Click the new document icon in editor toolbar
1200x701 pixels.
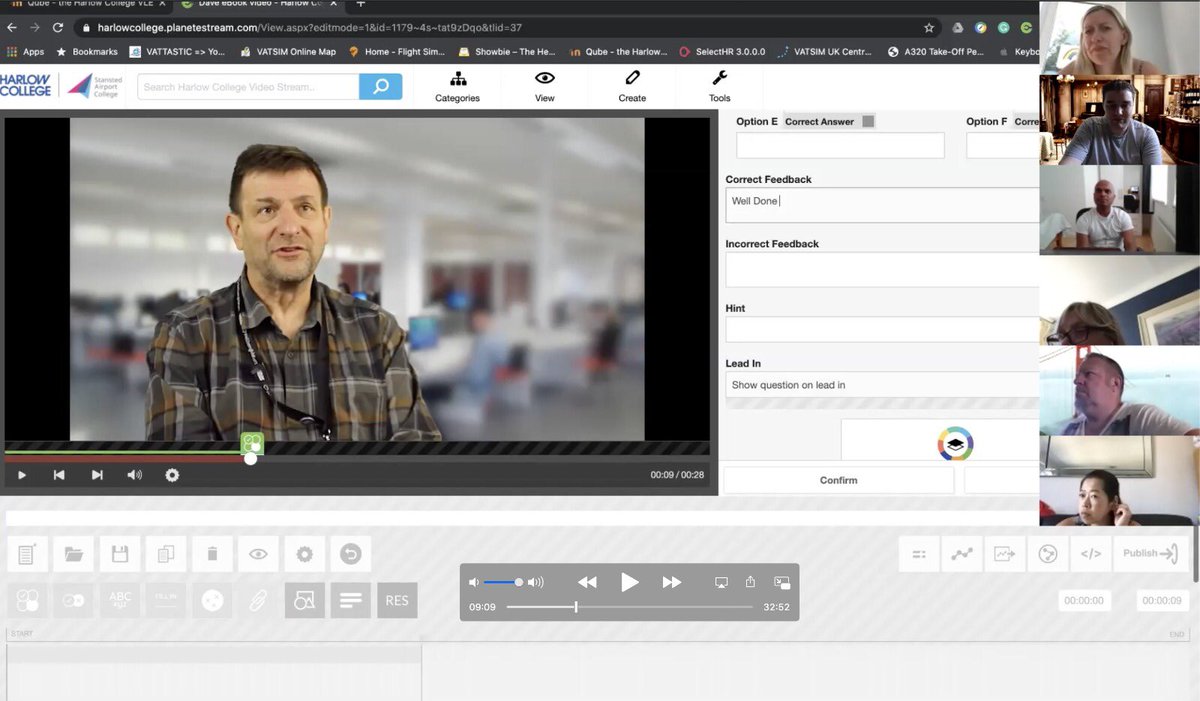[x=28, y=554]
